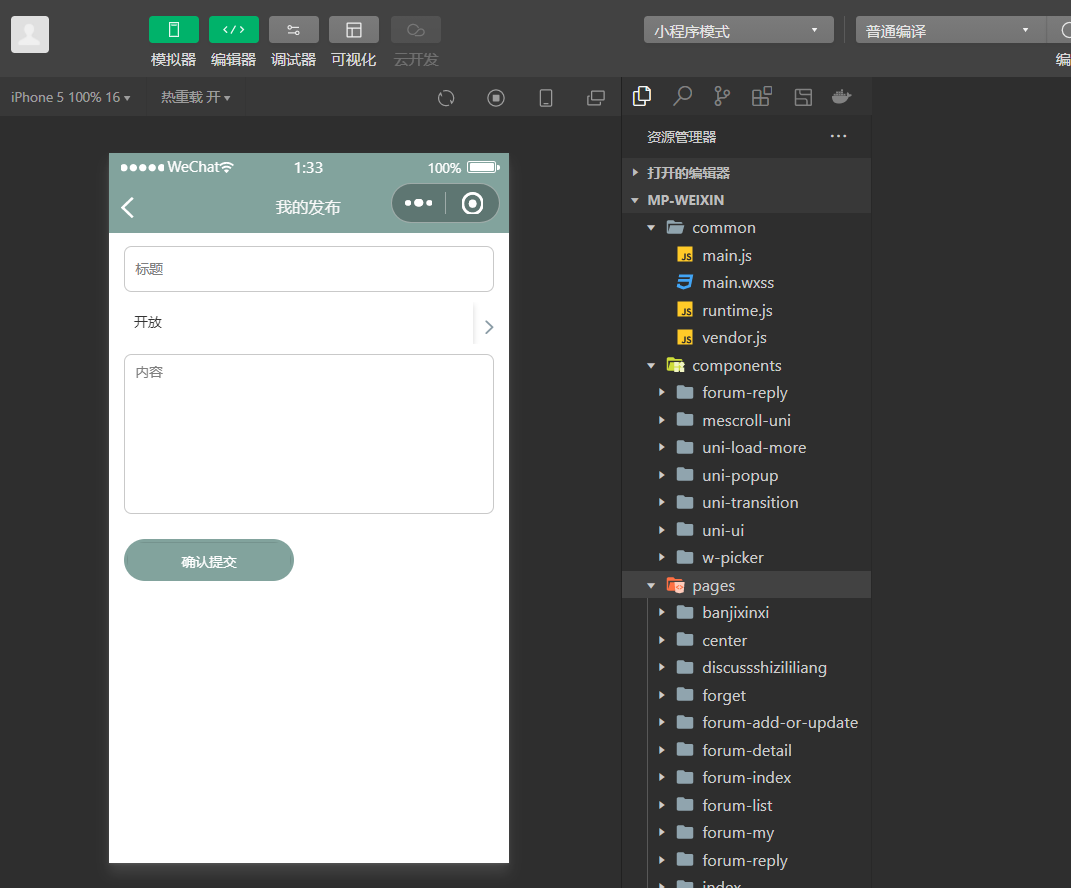The width and height of the screenshot is (1071, 888).
Task: Expand the forum-list folder
Action: click(x=747, y=805)
